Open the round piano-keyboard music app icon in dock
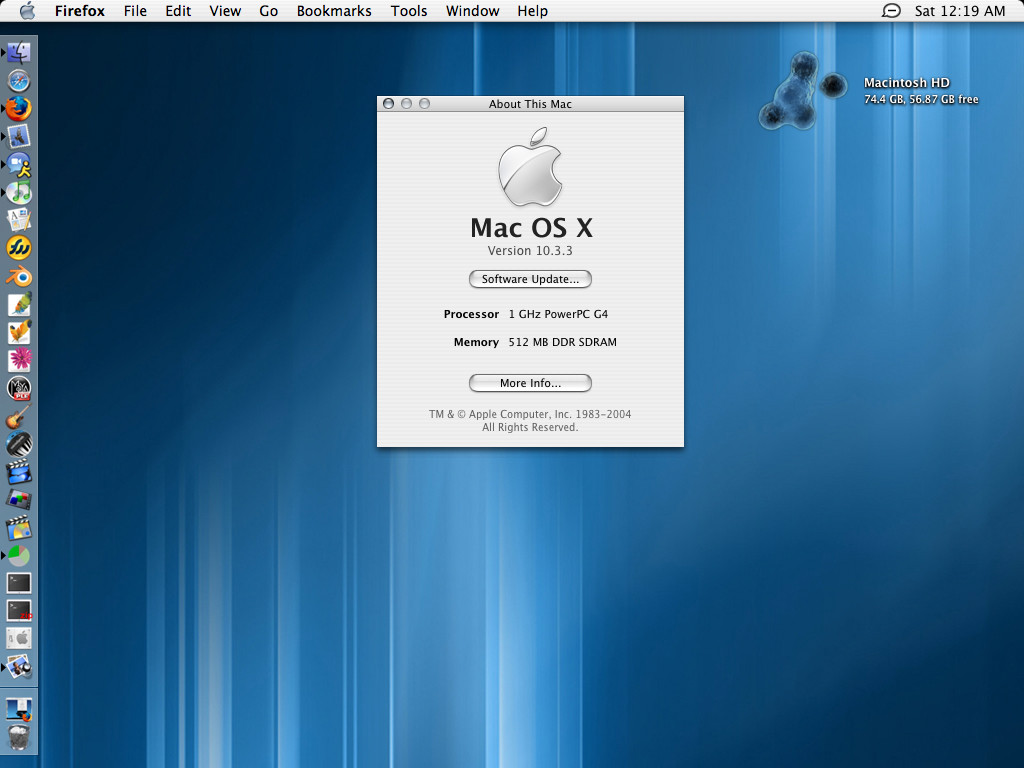The height and width of the screenshot is (768, 1024). (19, 444)
